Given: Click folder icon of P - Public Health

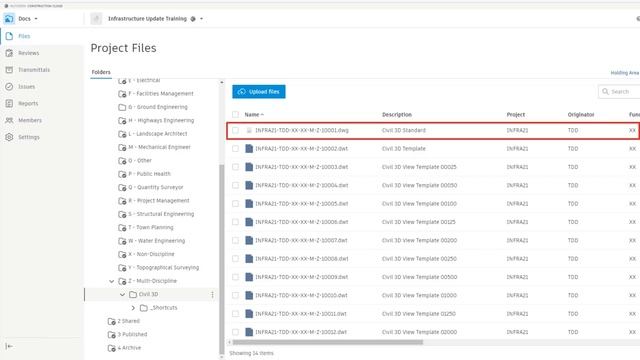Looking at the screenshot, I should (122, 174).
